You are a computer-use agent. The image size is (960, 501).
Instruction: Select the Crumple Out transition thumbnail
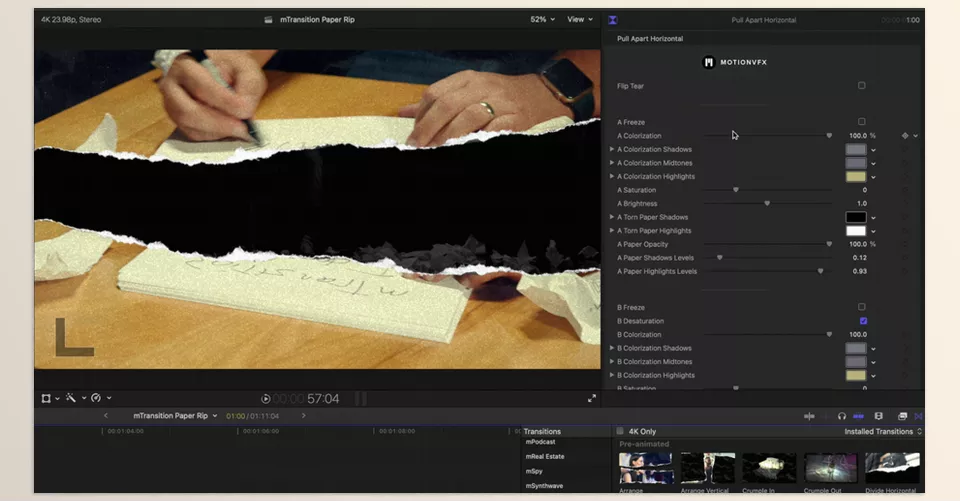pyautogui.click(x=831, y=468)
